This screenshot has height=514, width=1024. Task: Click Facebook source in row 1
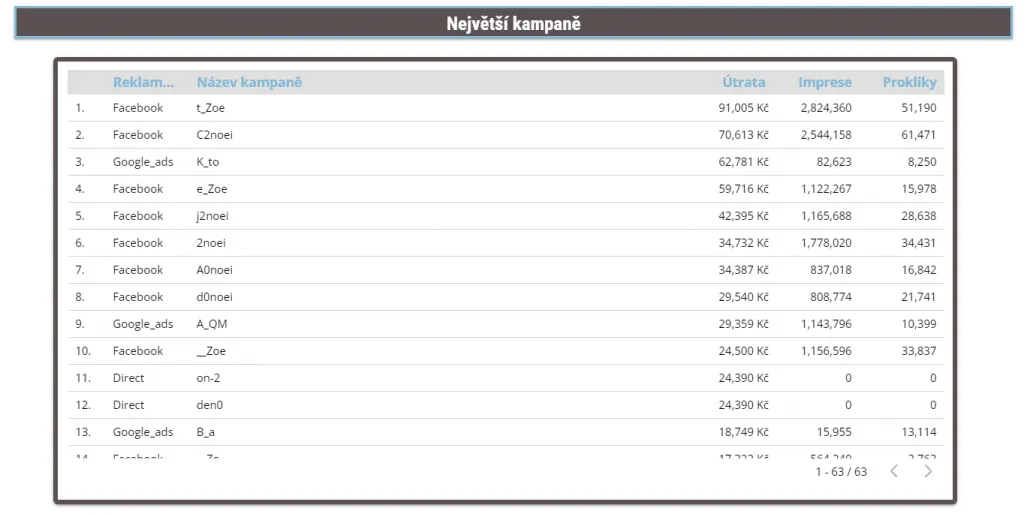click(138, 108)
